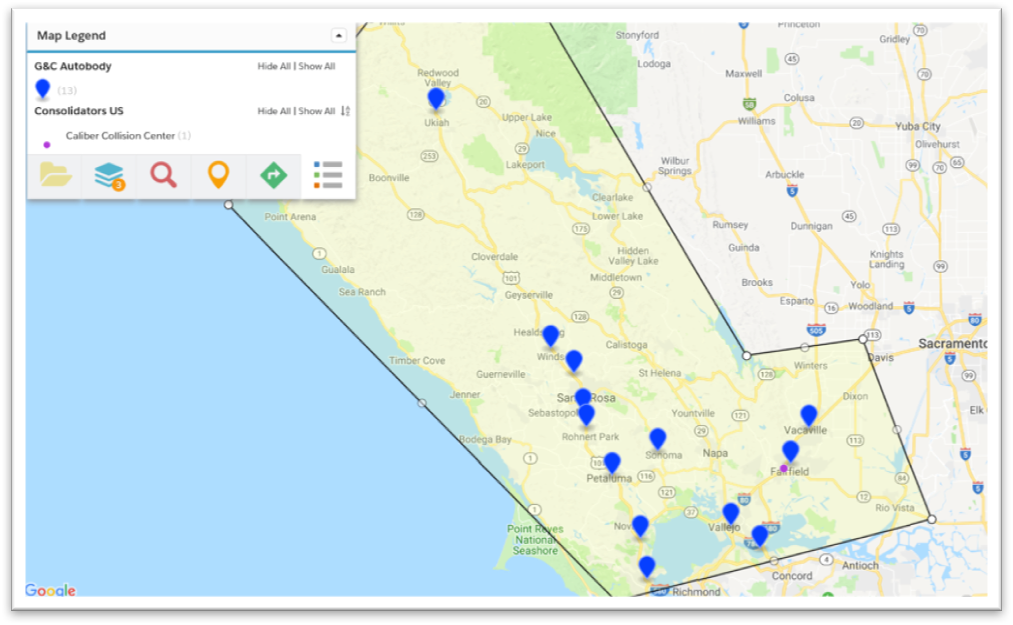Click the blue pin at Ukiah
Viewport: 1013px width, 625px height.
(x=436, y=98)
